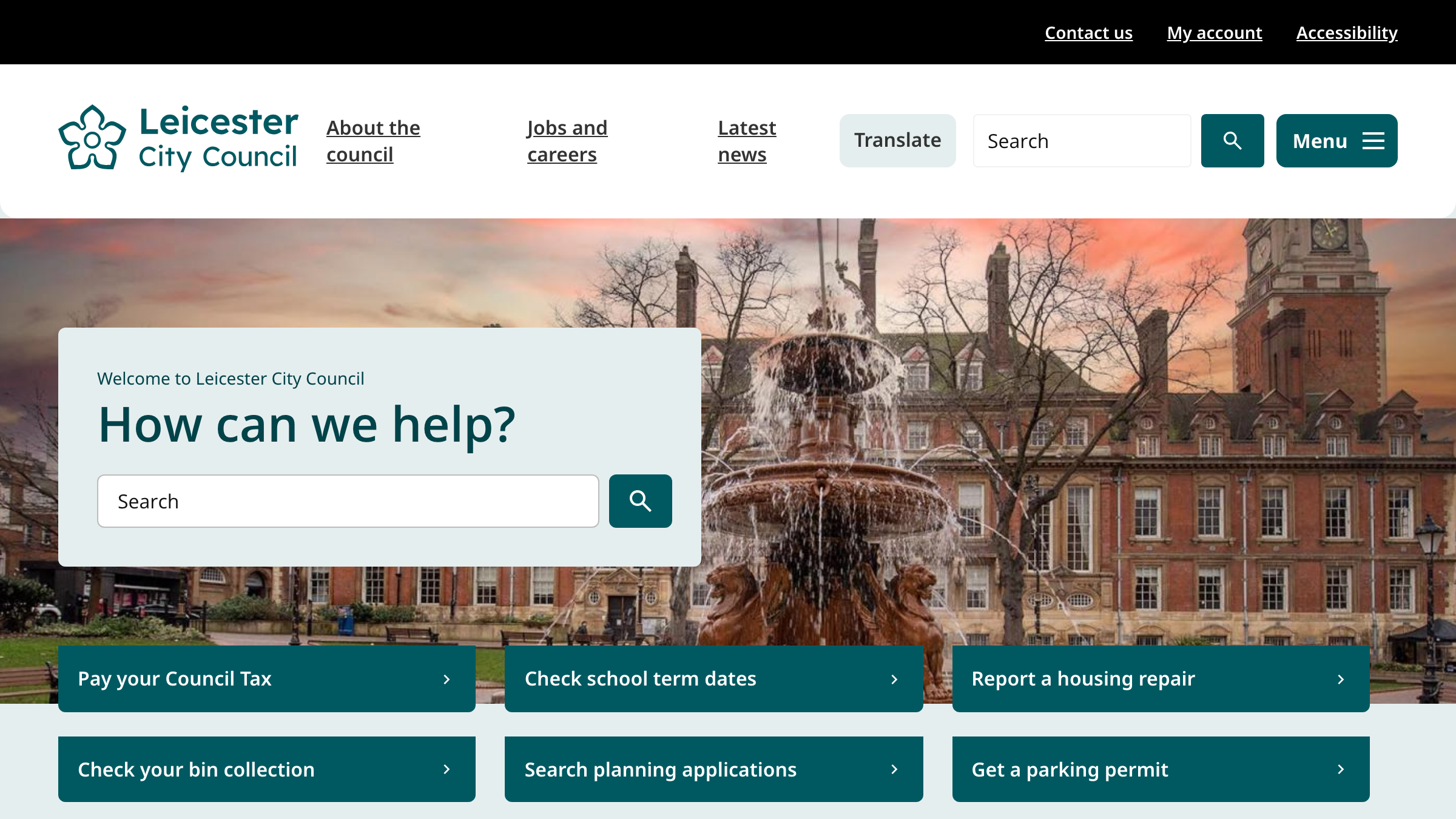
Task: Click the hero search magnifier icon button
Action: pos(640,501)
